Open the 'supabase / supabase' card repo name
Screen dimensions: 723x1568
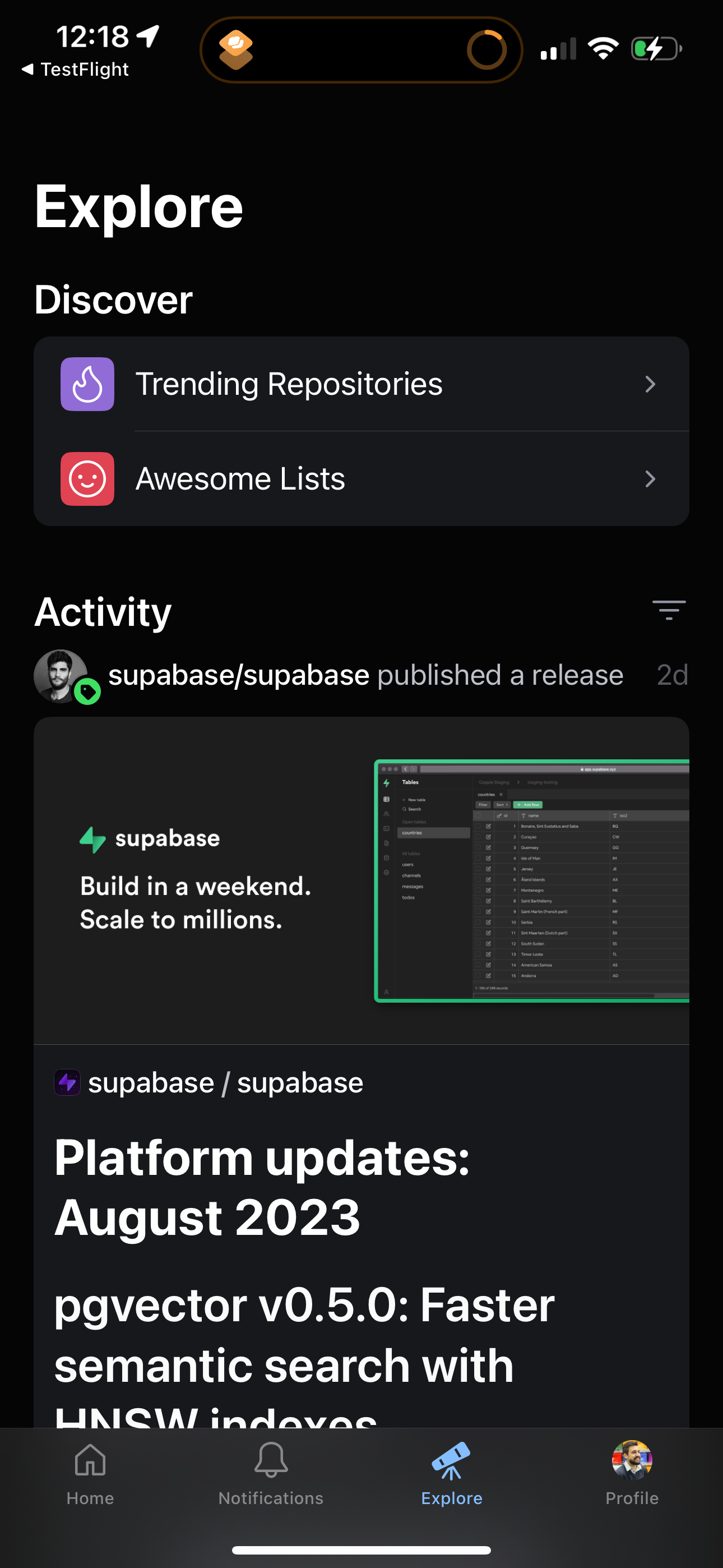(x=225, y=1083)
